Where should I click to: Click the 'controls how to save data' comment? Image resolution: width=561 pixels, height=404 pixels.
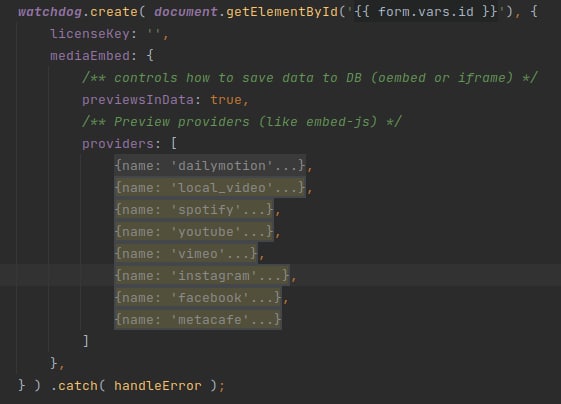pyautogui.click(x=309, y=78)
